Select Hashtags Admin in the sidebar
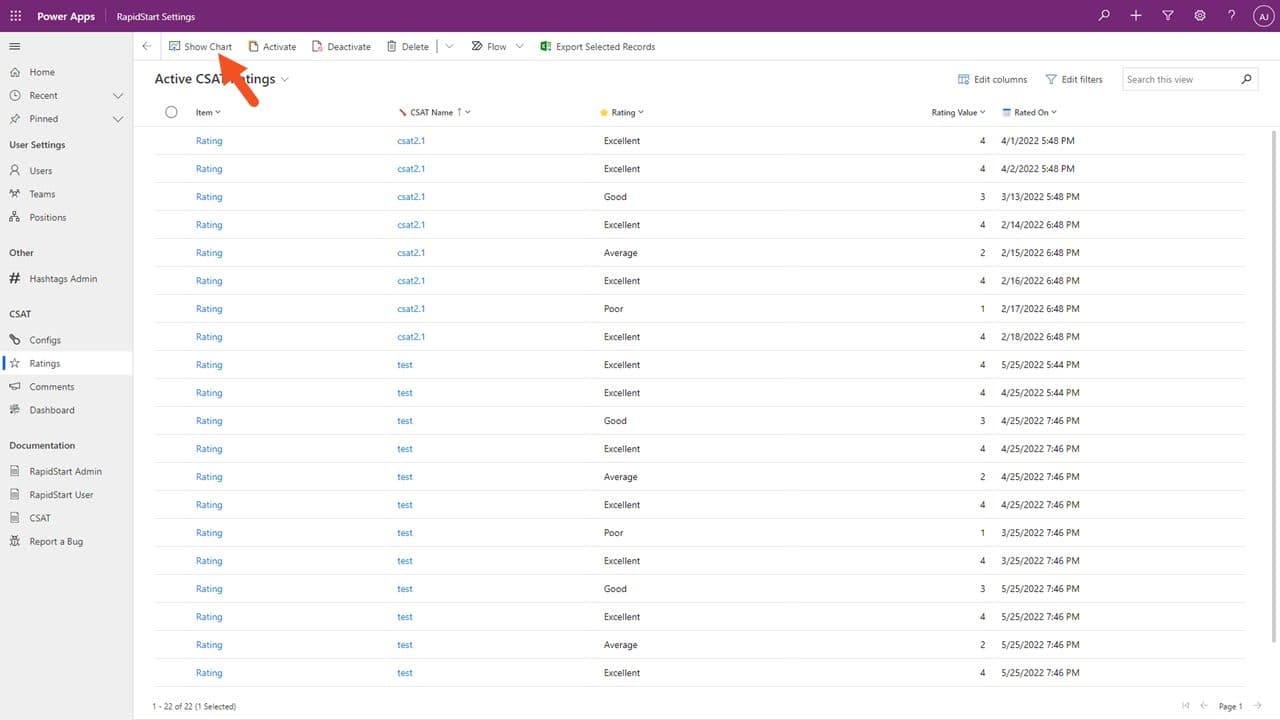This screenshot has width=1280, height=720. [x=63, y=279]
